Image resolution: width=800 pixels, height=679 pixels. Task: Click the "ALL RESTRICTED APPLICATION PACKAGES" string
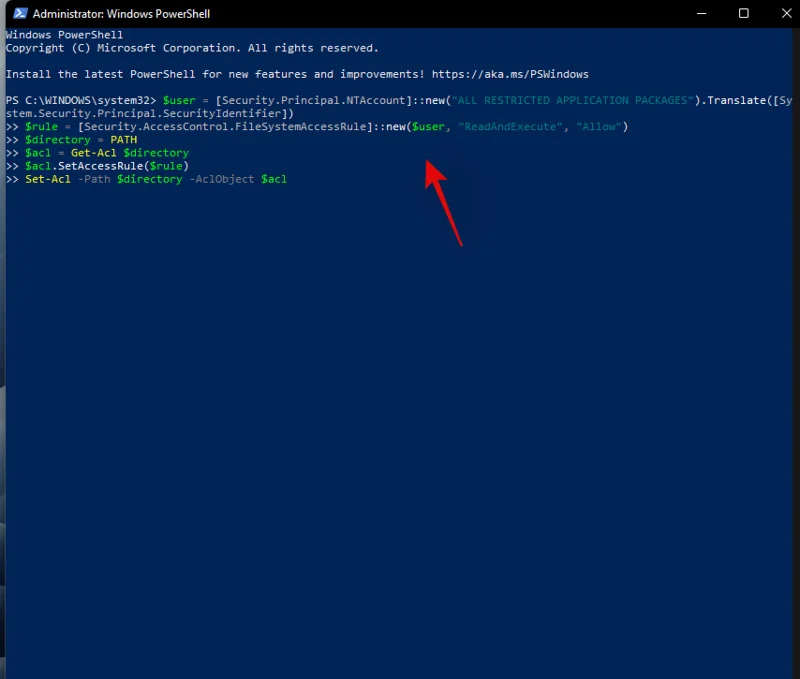(573, 101)
